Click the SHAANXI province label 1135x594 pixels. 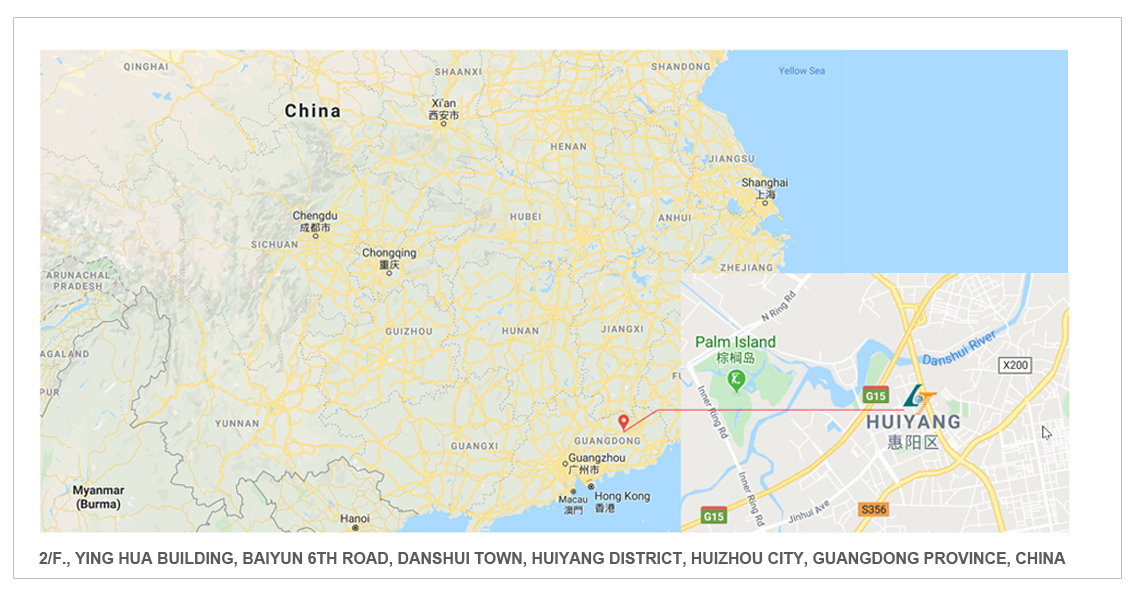coord(457,72)
